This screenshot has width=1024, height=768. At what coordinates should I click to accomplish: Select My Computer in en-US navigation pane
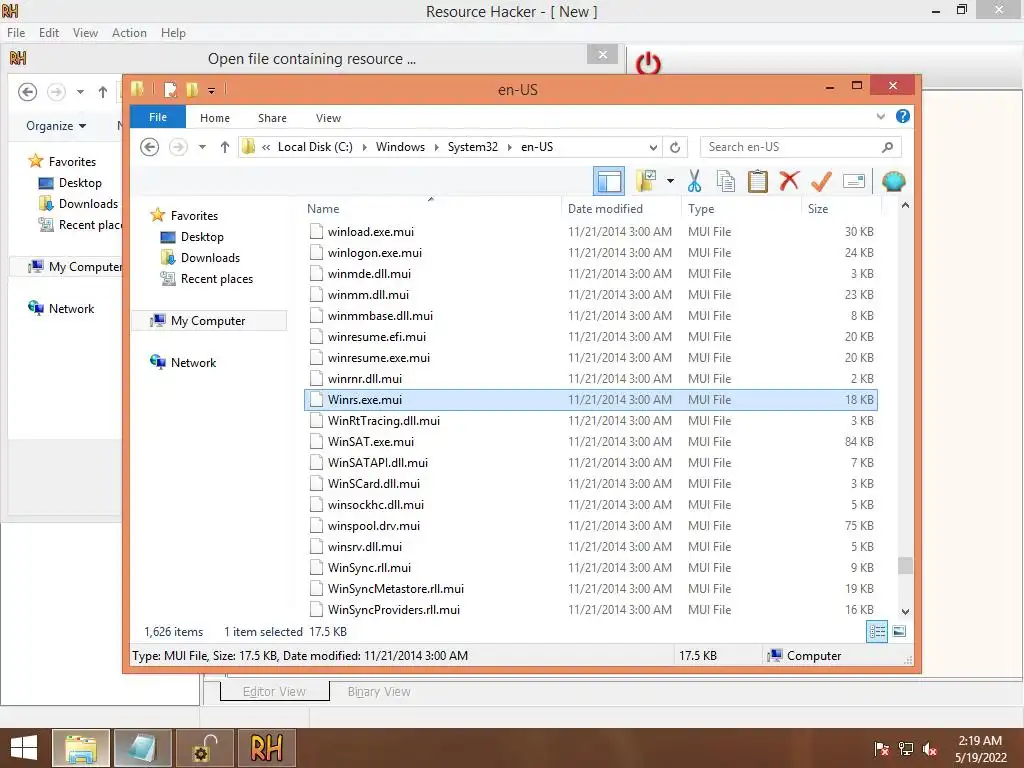click(x=208, y=321)
